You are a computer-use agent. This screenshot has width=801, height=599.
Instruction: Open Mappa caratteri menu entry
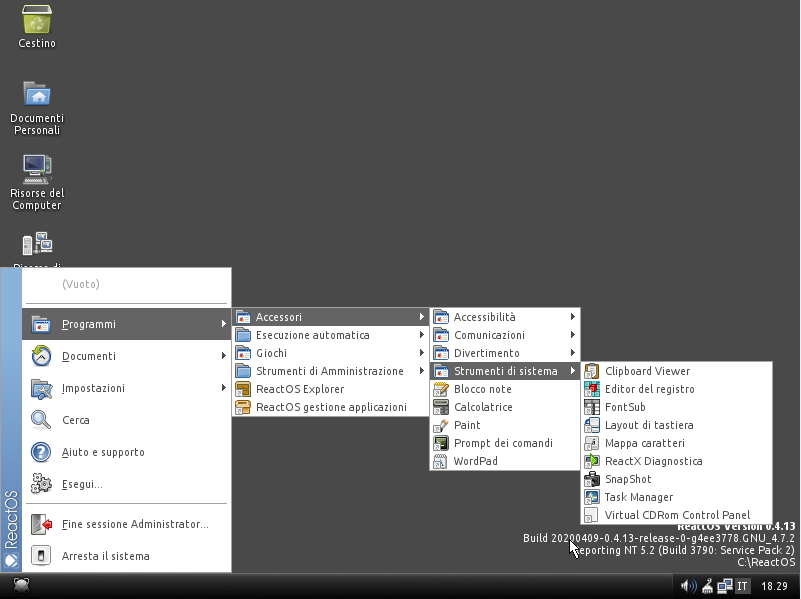click(644, 443)
